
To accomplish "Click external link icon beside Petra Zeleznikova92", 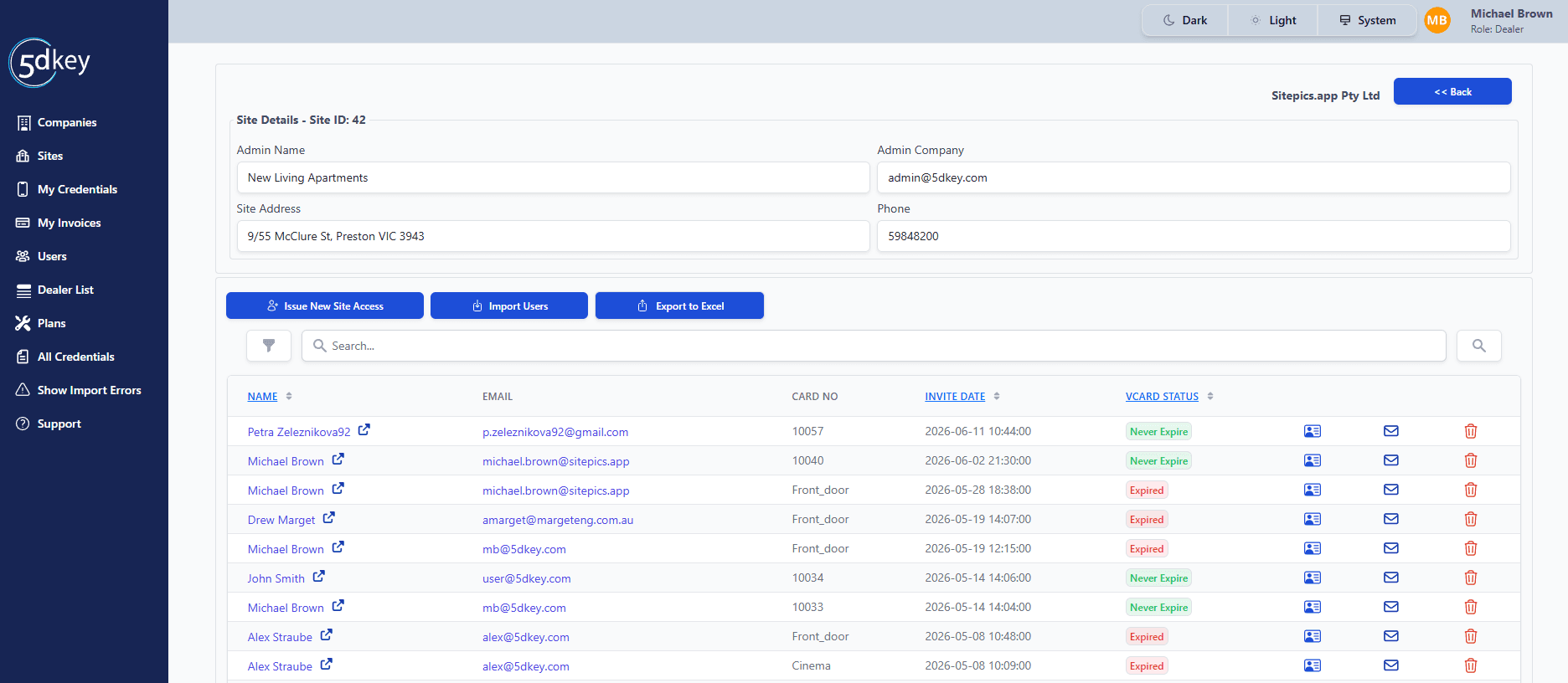I will [x=364, y=430].
